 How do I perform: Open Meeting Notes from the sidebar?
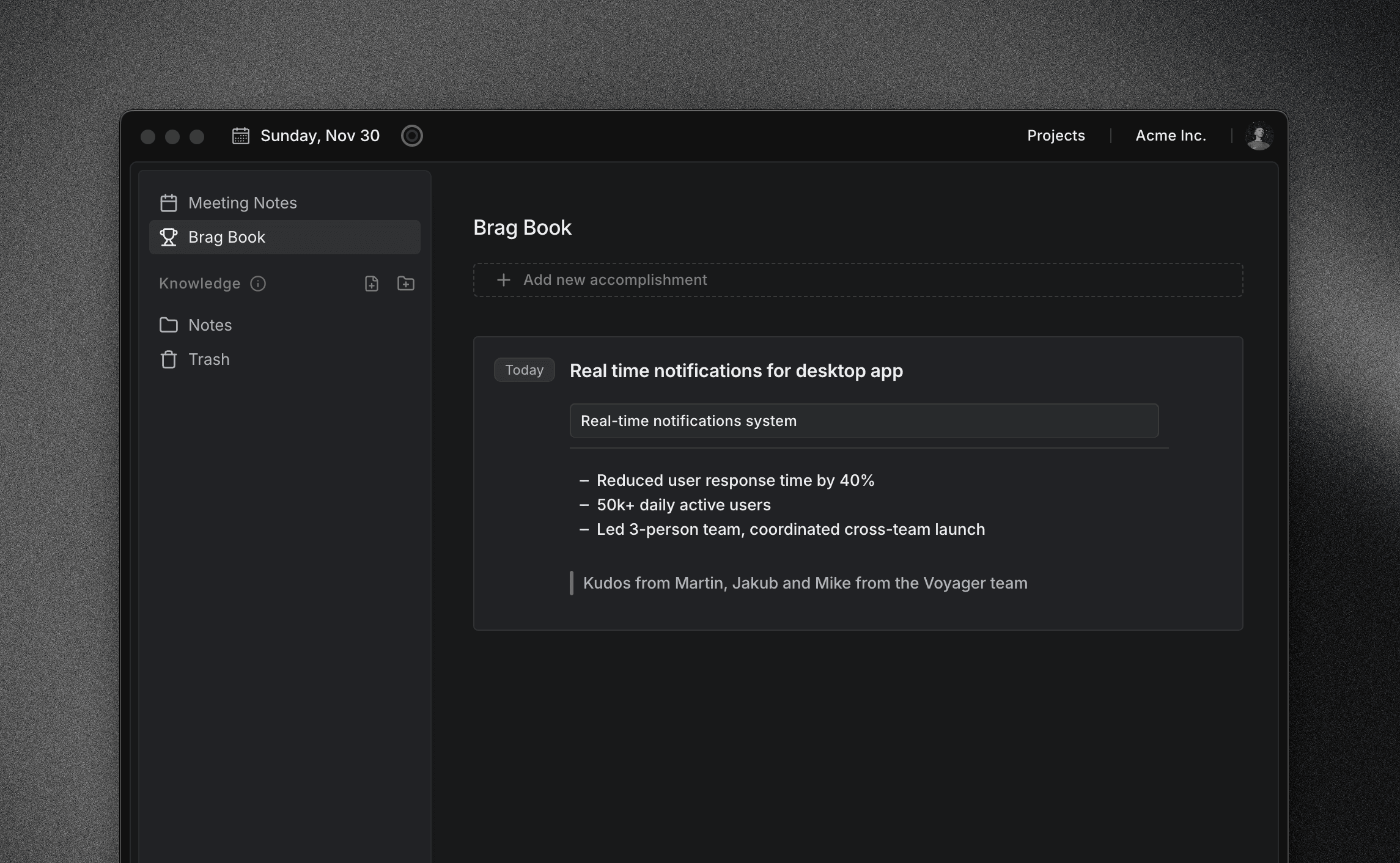click(242, 202)
